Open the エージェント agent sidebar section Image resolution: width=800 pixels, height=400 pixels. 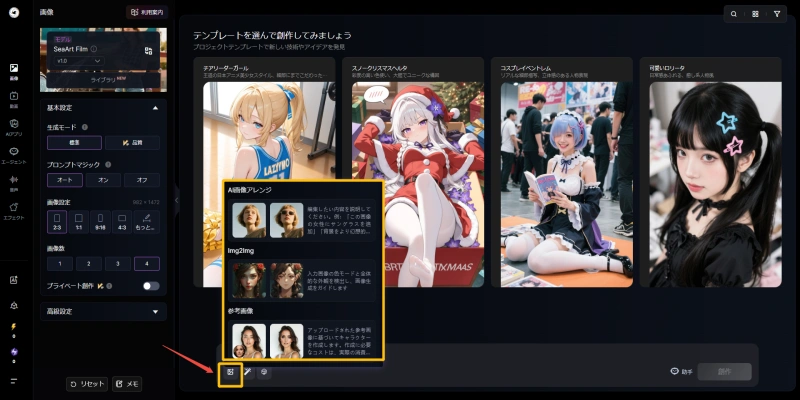14,155
